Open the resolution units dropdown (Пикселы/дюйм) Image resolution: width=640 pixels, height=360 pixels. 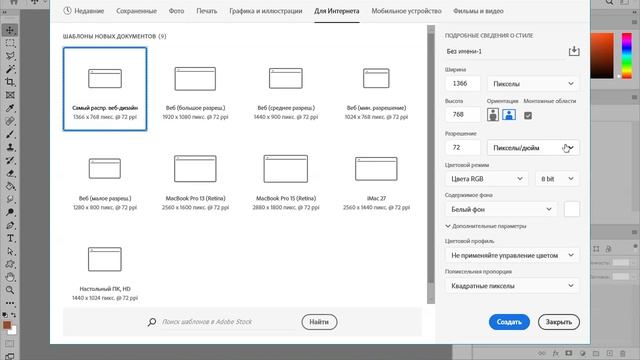pyautogui.click(x=533, y=148)
